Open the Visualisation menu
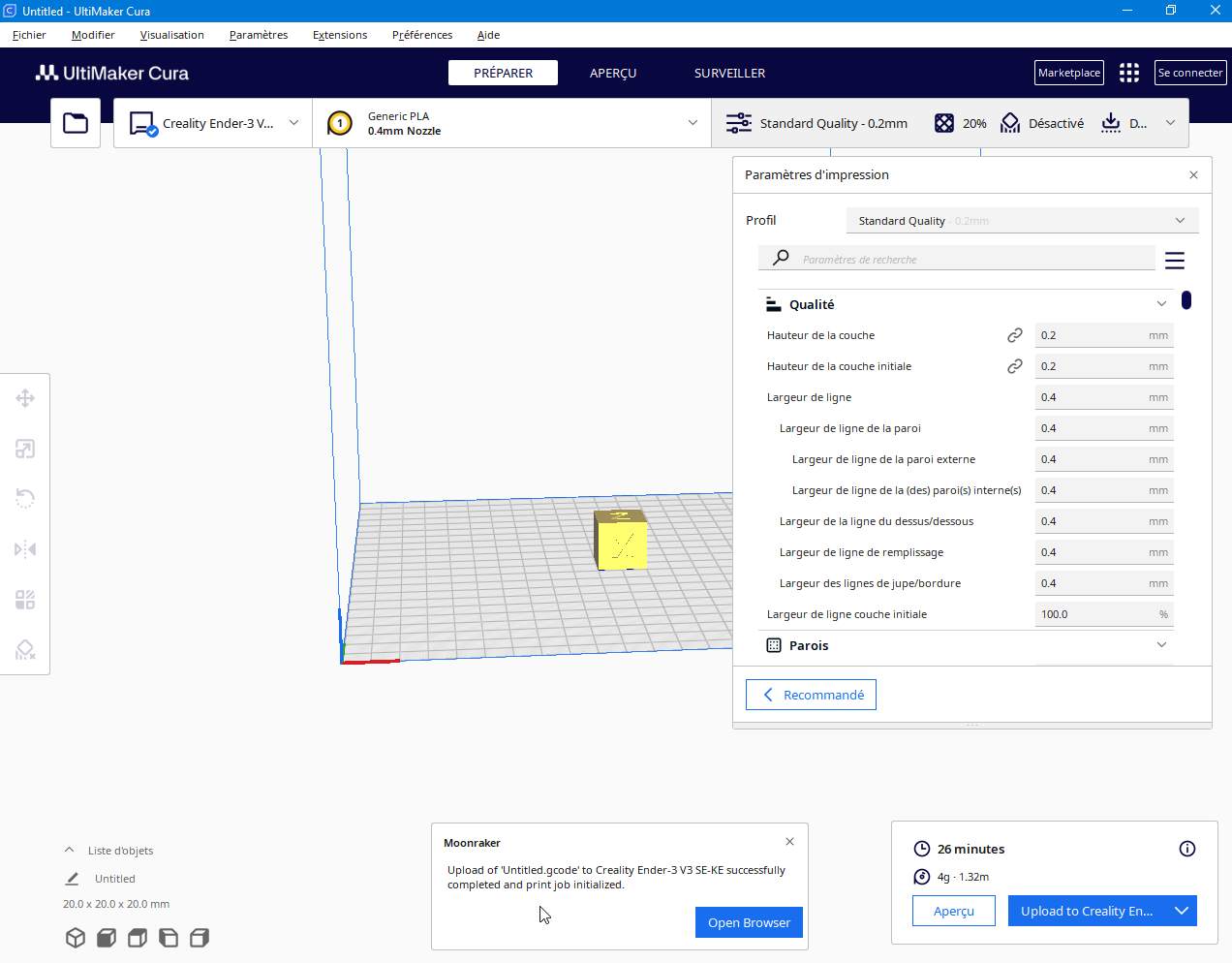The image size is (1232, 963). click(x=171, y=35)
